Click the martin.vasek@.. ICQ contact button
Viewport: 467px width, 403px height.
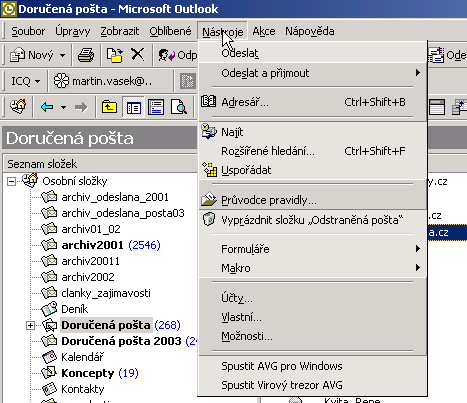(x=103, y=81)
